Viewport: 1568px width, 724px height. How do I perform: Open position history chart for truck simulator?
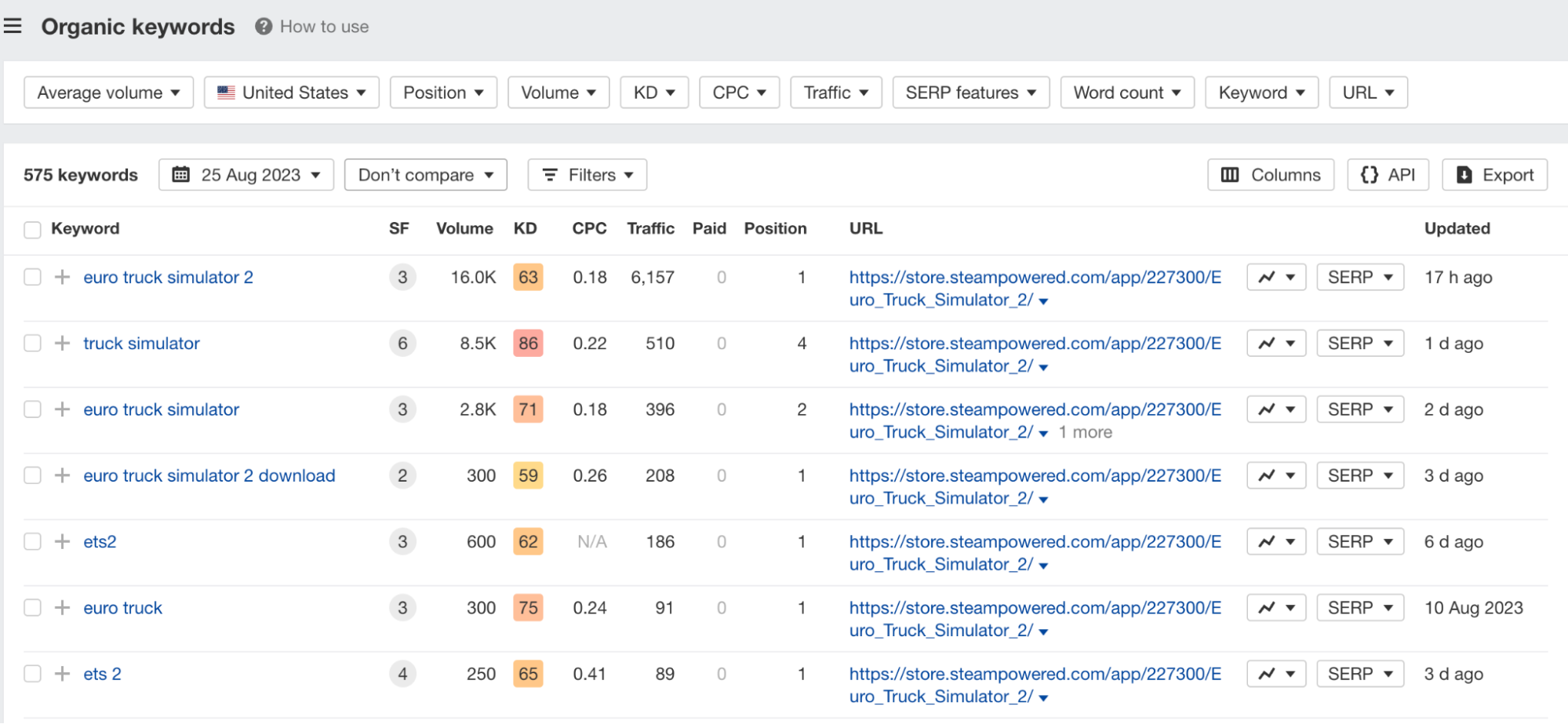click(1276, 343)
